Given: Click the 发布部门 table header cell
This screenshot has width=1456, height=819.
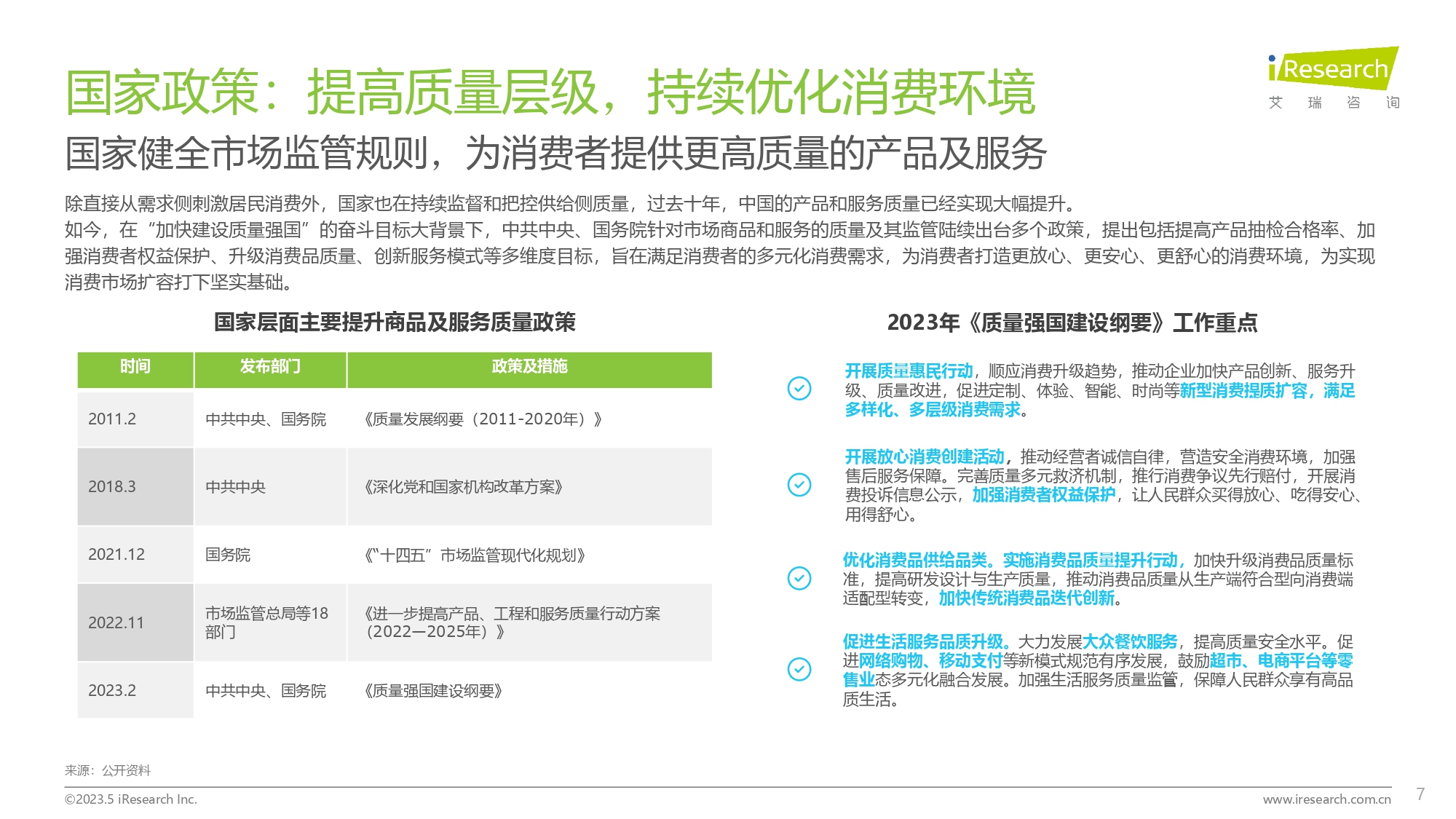Looking at the screenshot, I should tap(270, 368).
